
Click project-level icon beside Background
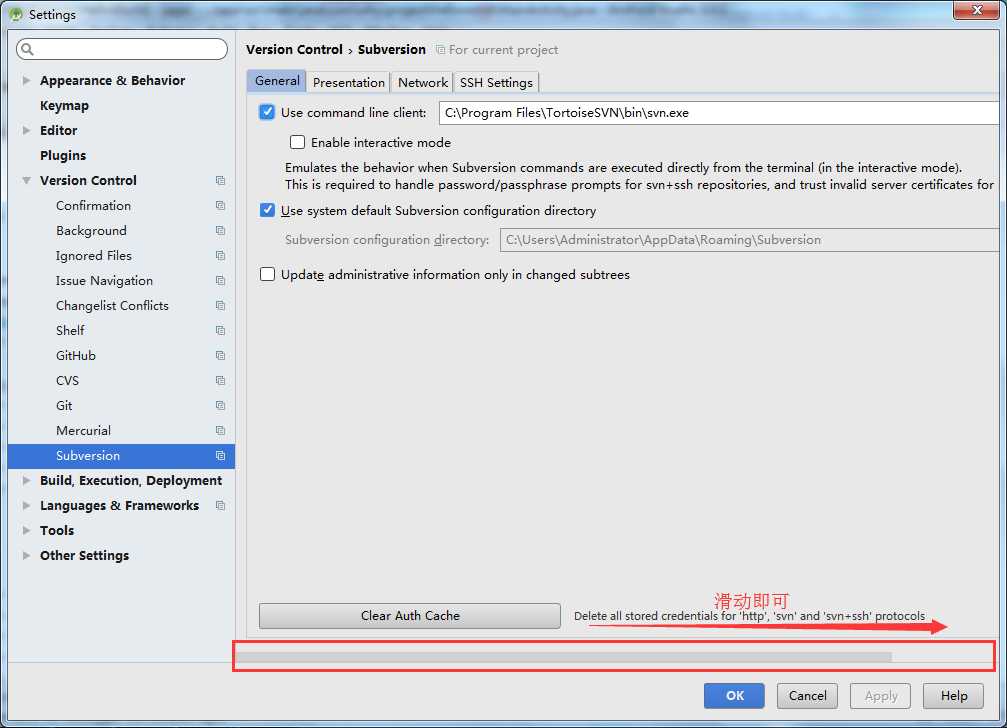[220, 230]
